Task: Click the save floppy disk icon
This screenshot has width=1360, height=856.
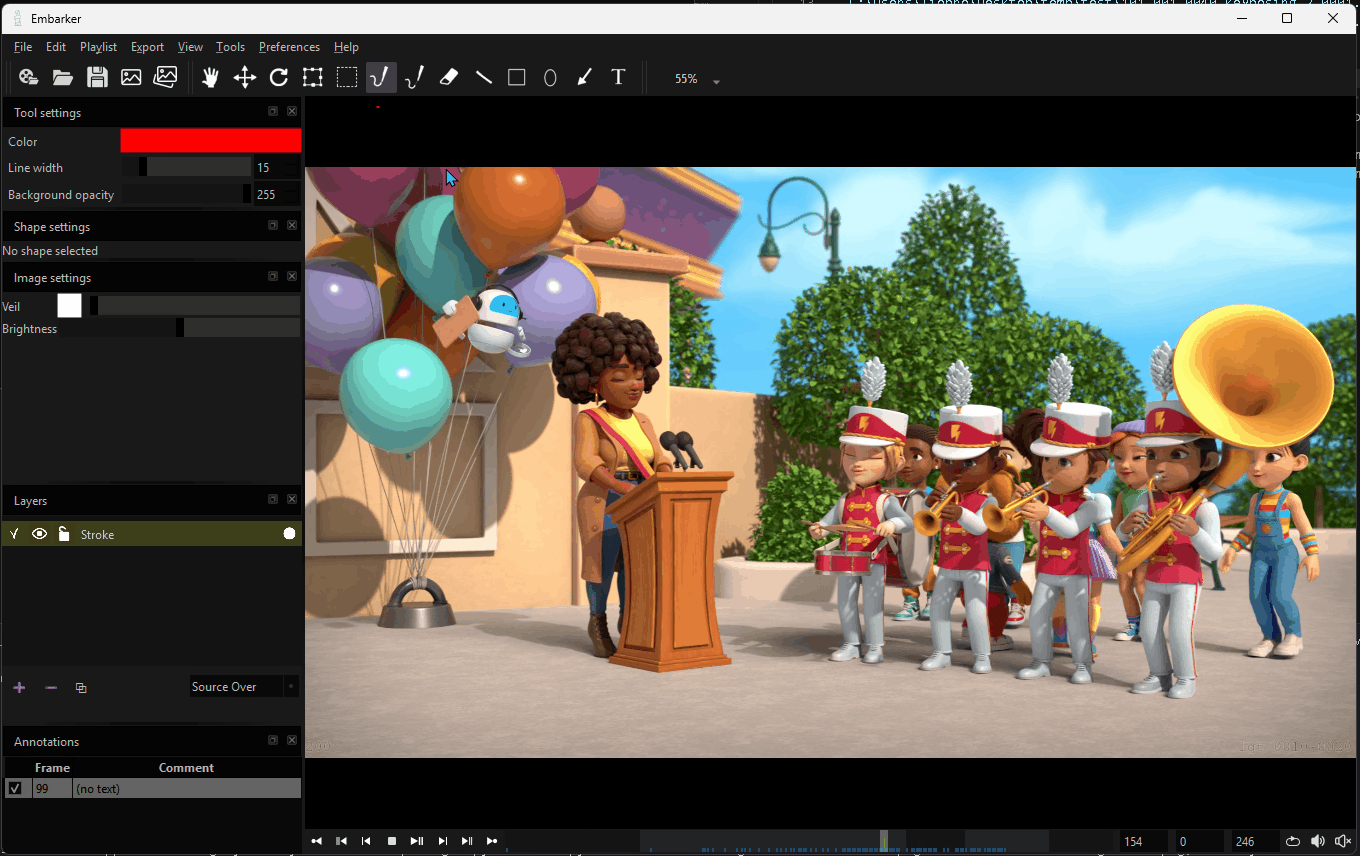Action: (x=97, y=78)
